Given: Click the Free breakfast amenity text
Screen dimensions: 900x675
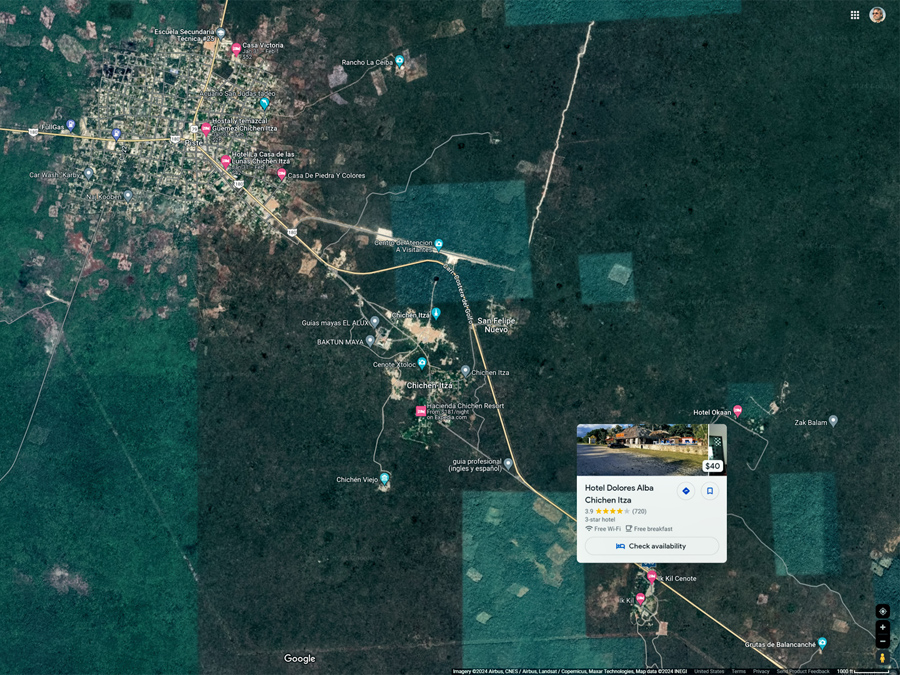Looking at the screenshot, I should pos(653,529).
